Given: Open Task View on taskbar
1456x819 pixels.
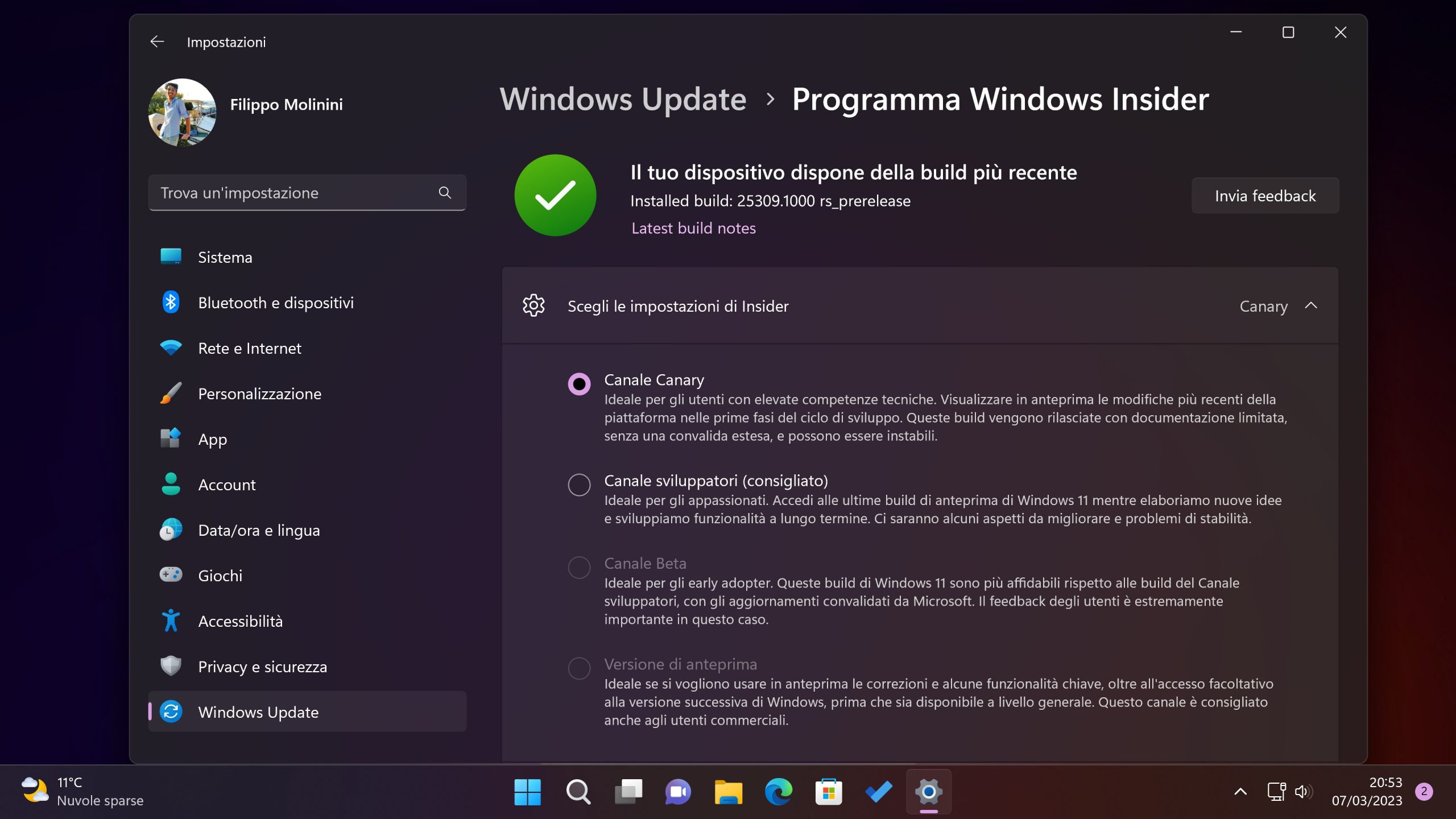Looking at the screenshot, I should pos(628,792).
